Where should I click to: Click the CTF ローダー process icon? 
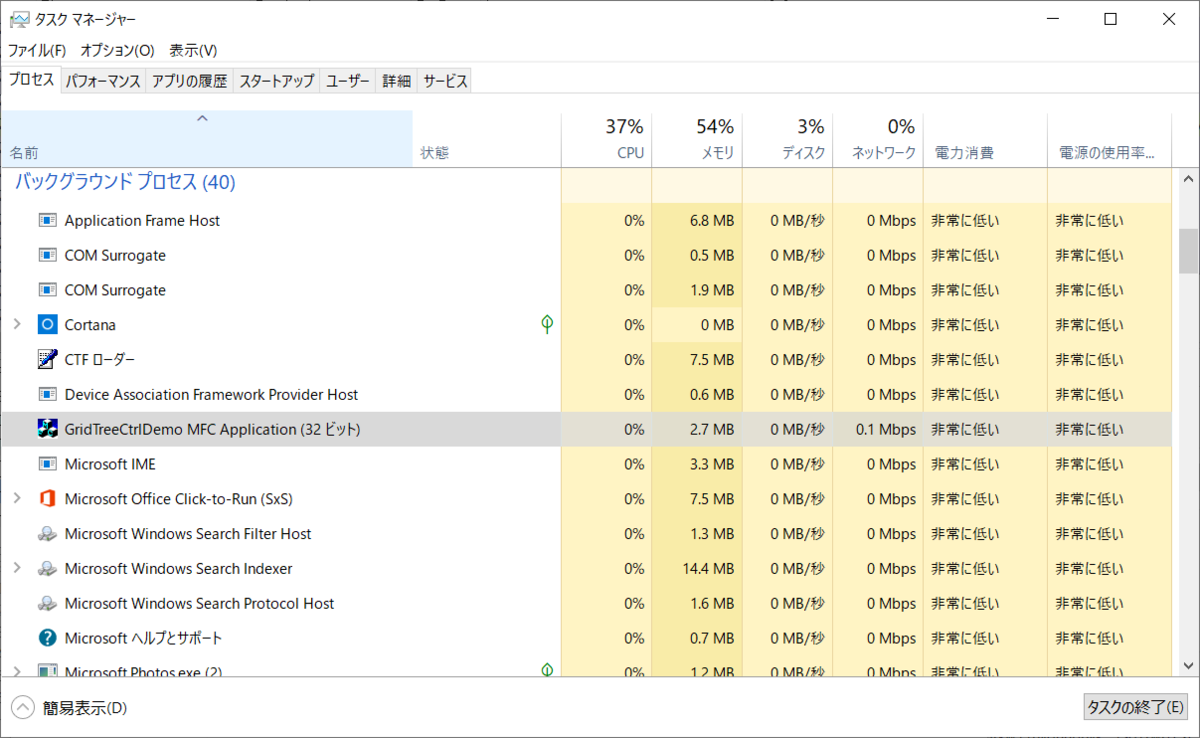click(47, 359)
